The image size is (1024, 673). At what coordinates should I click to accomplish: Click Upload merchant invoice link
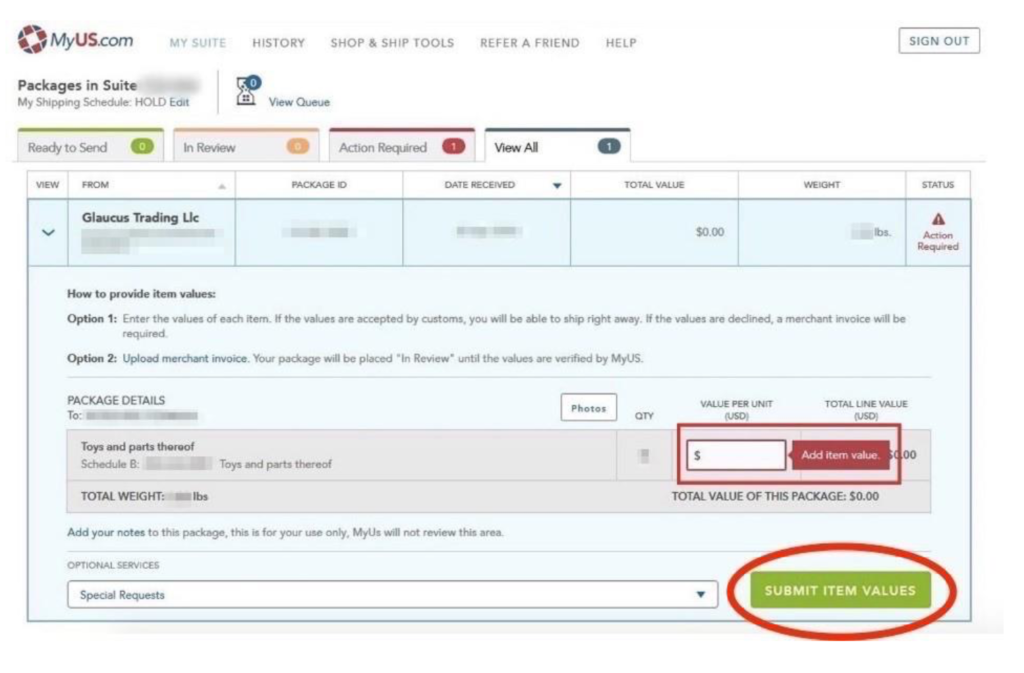click(x=185, y=358)
